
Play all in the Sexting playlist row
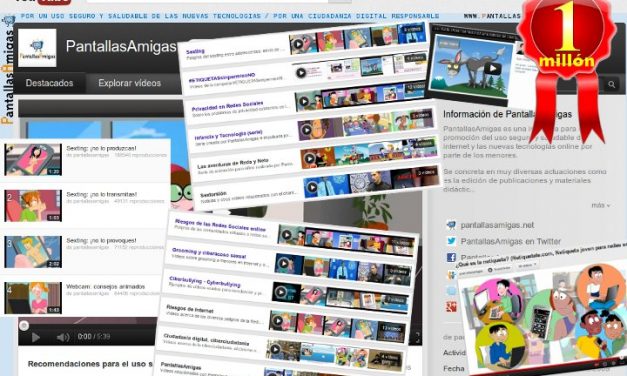(x=298, y=44)
